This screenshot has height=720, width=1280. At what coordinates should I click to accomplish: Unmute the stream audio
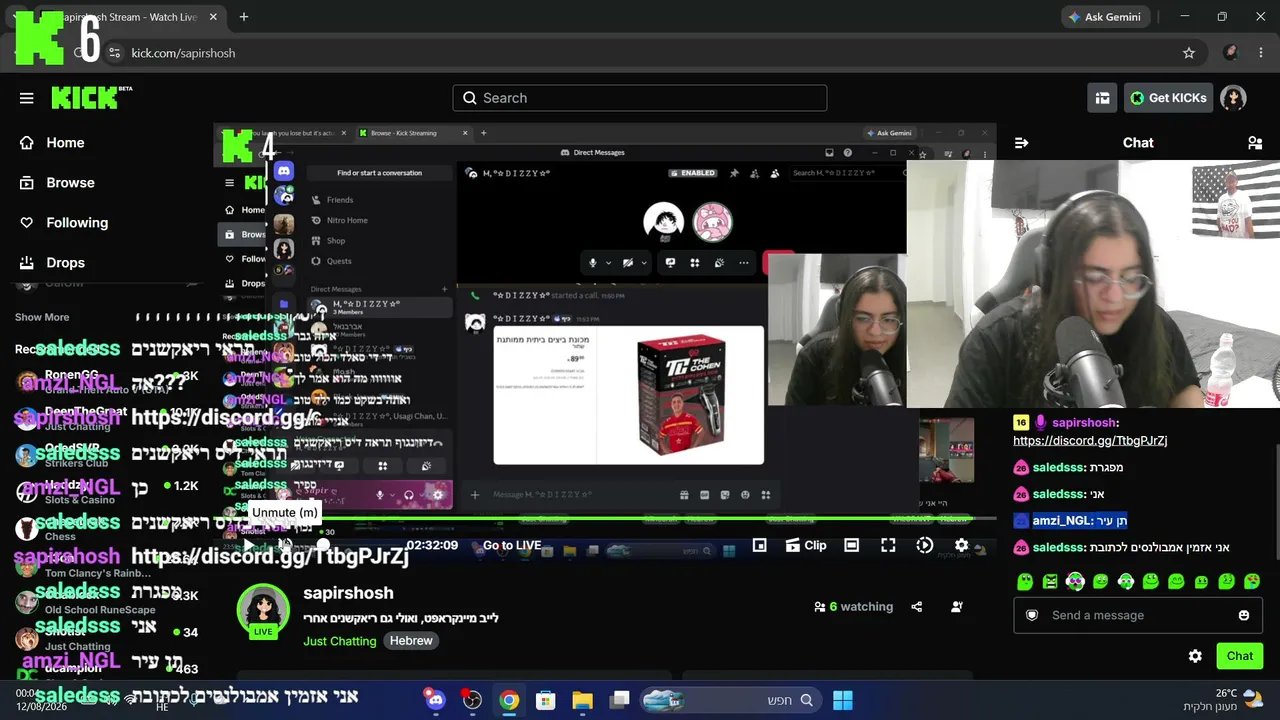point(285,546)
